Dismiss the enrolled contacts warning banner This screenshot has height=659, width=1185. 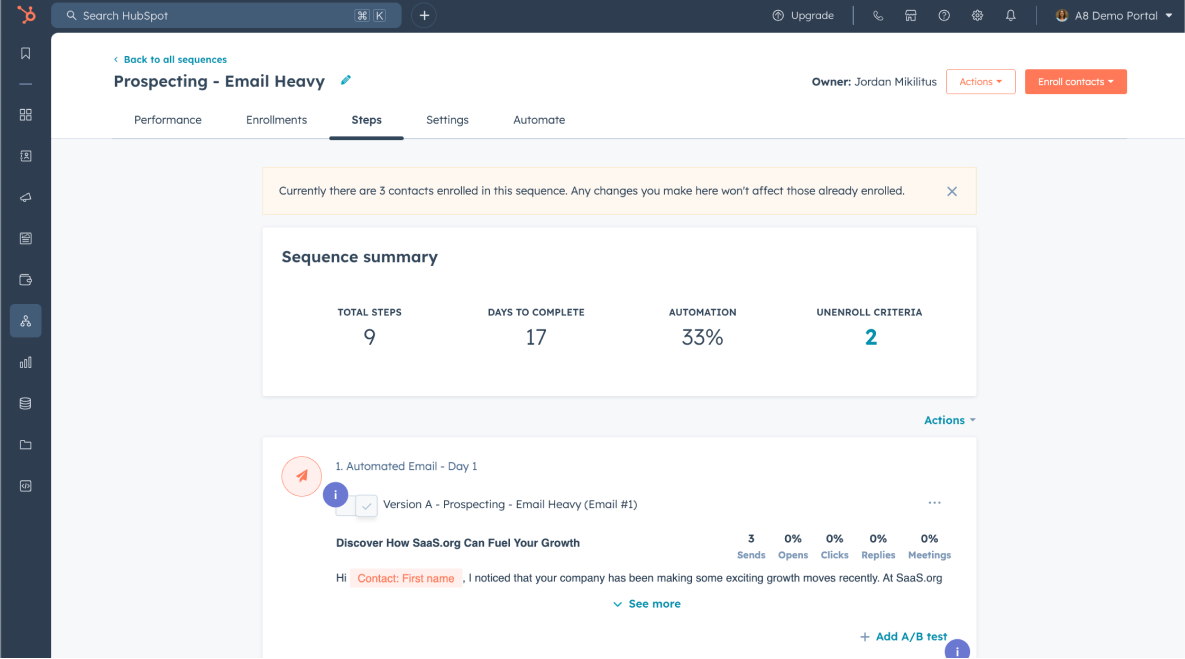(x=952, y=191)
